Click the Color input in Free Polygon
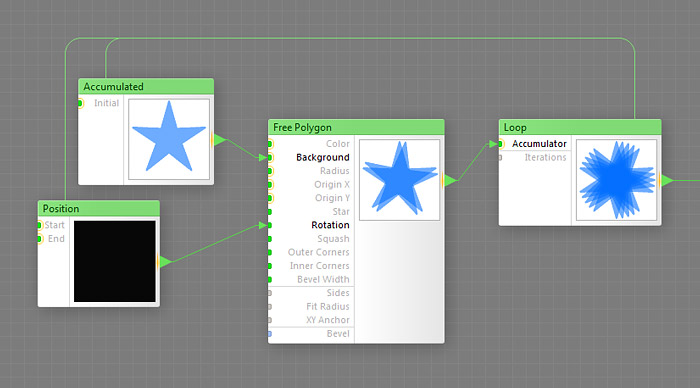This screenshot has height=388, width=700. tap(338, 144)
